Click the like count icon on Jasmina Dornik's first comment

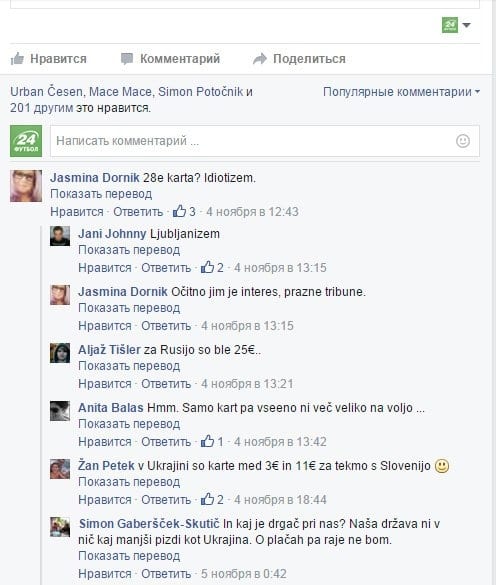click(179, 212)
